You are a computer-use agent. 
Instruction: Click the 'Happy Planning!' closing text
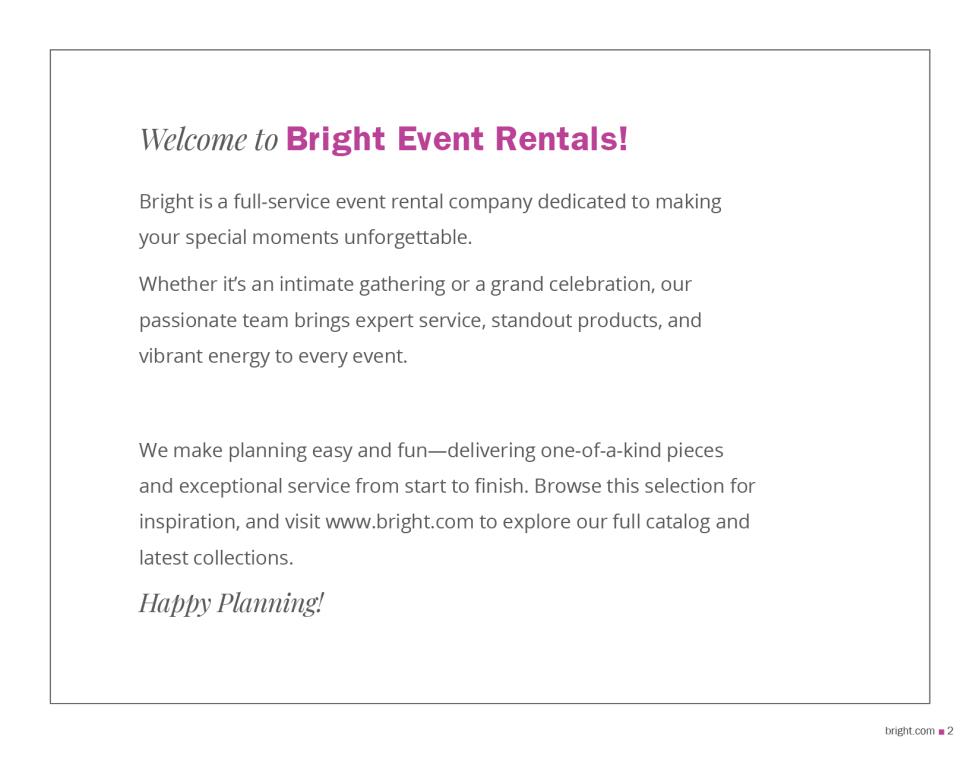pos(231,603)
